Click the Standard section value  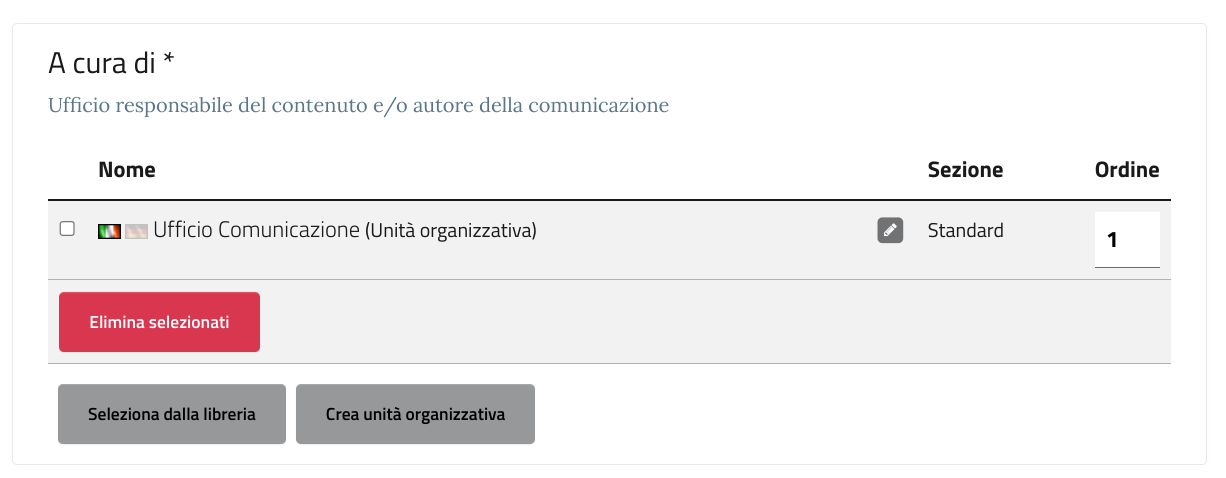[965, 230]
